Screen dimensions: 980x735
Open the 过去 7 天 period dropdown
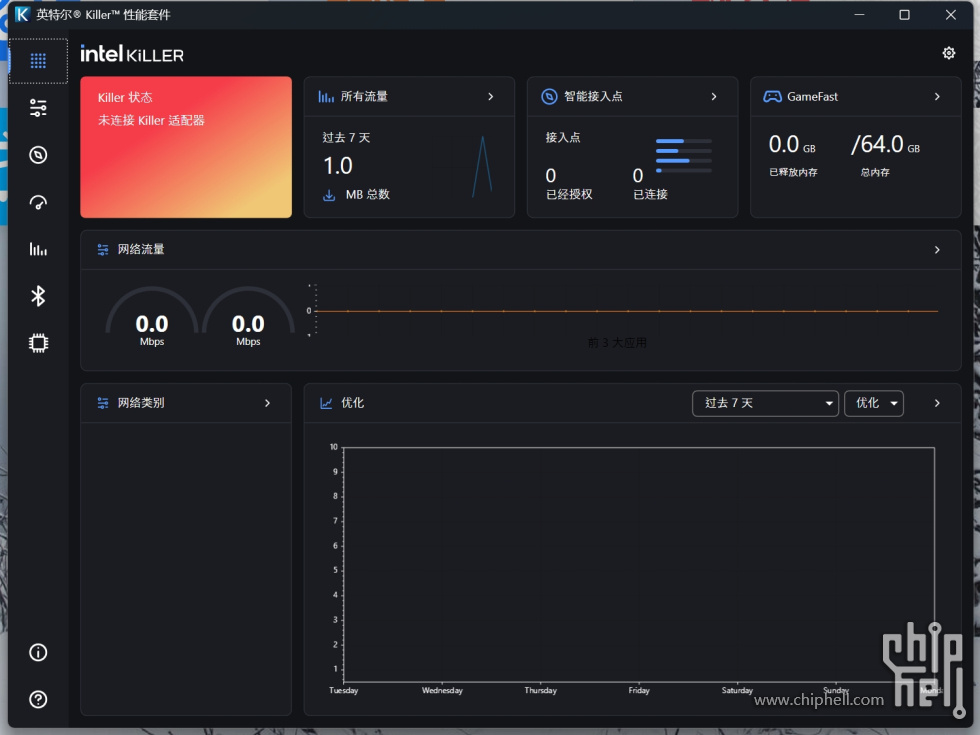coord(765,403)
